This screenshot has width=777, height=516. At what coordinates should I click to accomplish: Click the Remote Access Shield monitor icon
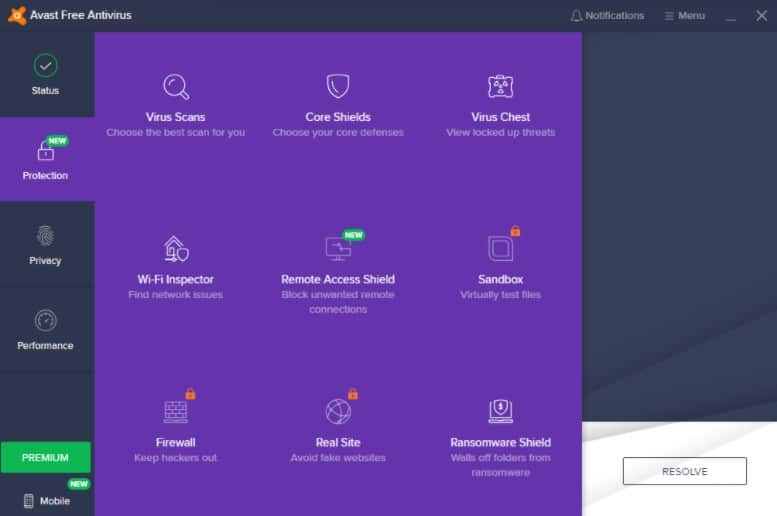338,249
